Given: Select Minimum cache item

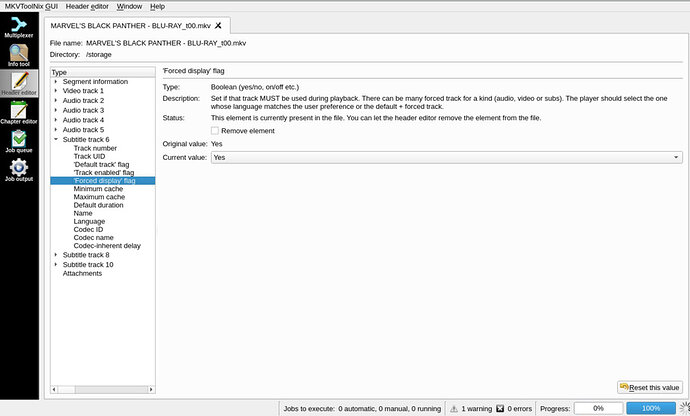Looking at the screenshot, I should point(98,189).
